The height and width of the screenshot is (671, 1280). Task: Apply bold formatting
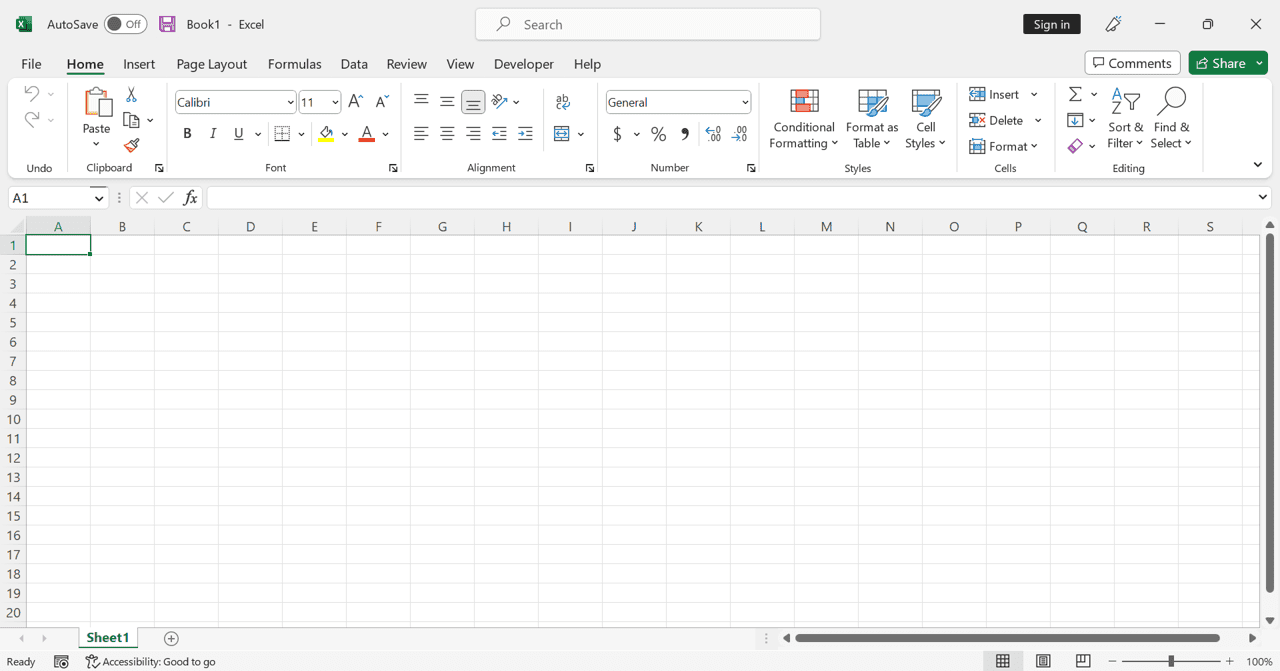187,133
